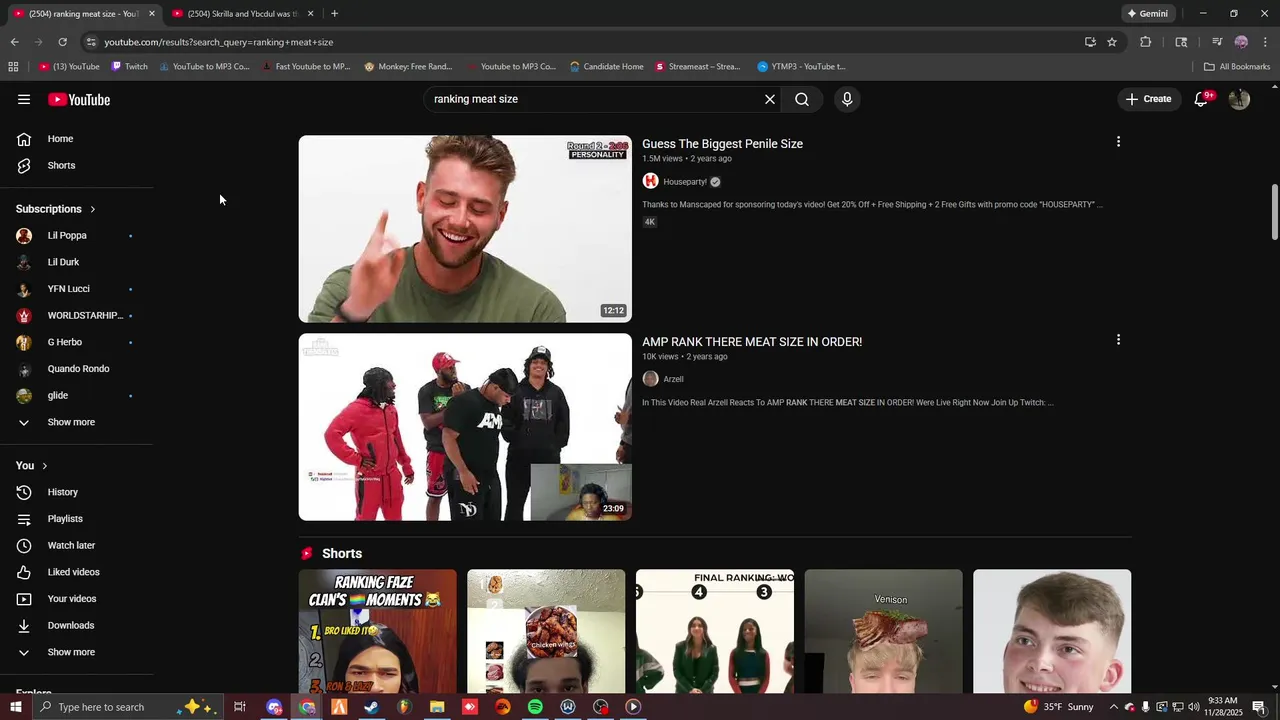Viewport: 1280px width, 720px height.
Task: Open the YouTube hamburger guide menu
Action: [x=24, y=99]
